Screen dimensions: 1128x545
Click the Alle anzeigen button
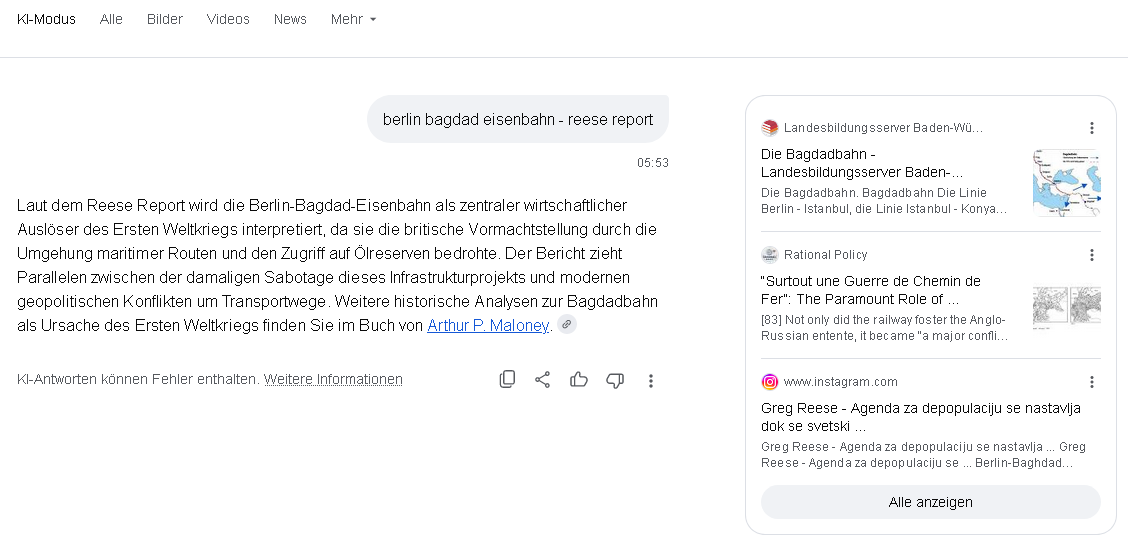click(930, 502)
